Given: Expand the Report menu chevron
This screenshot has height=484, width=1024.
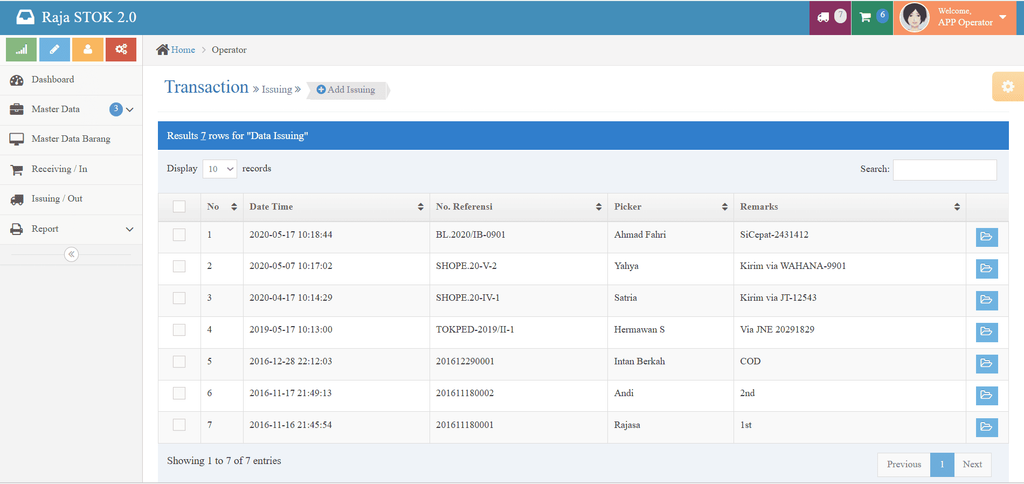Looking at the screenshot, I should point(129,229).
